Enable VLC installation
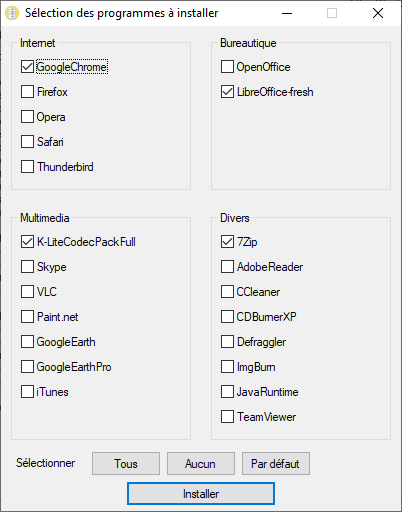The height and width of the screenshot is (512, 402). point(27,292)
